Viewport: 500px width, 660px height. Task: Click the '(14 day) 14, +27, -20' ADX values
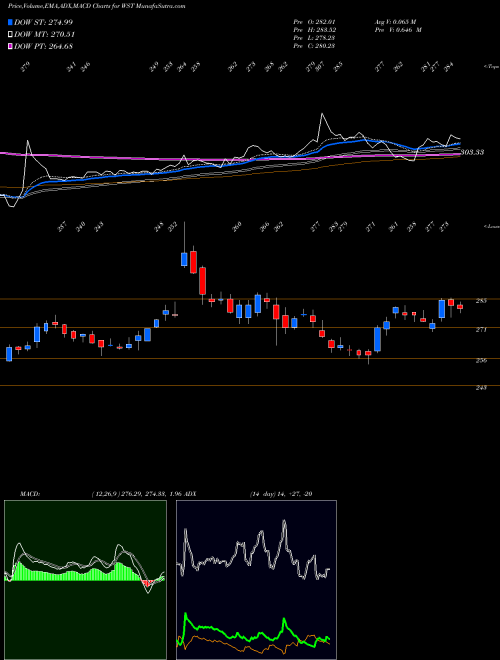281,494
